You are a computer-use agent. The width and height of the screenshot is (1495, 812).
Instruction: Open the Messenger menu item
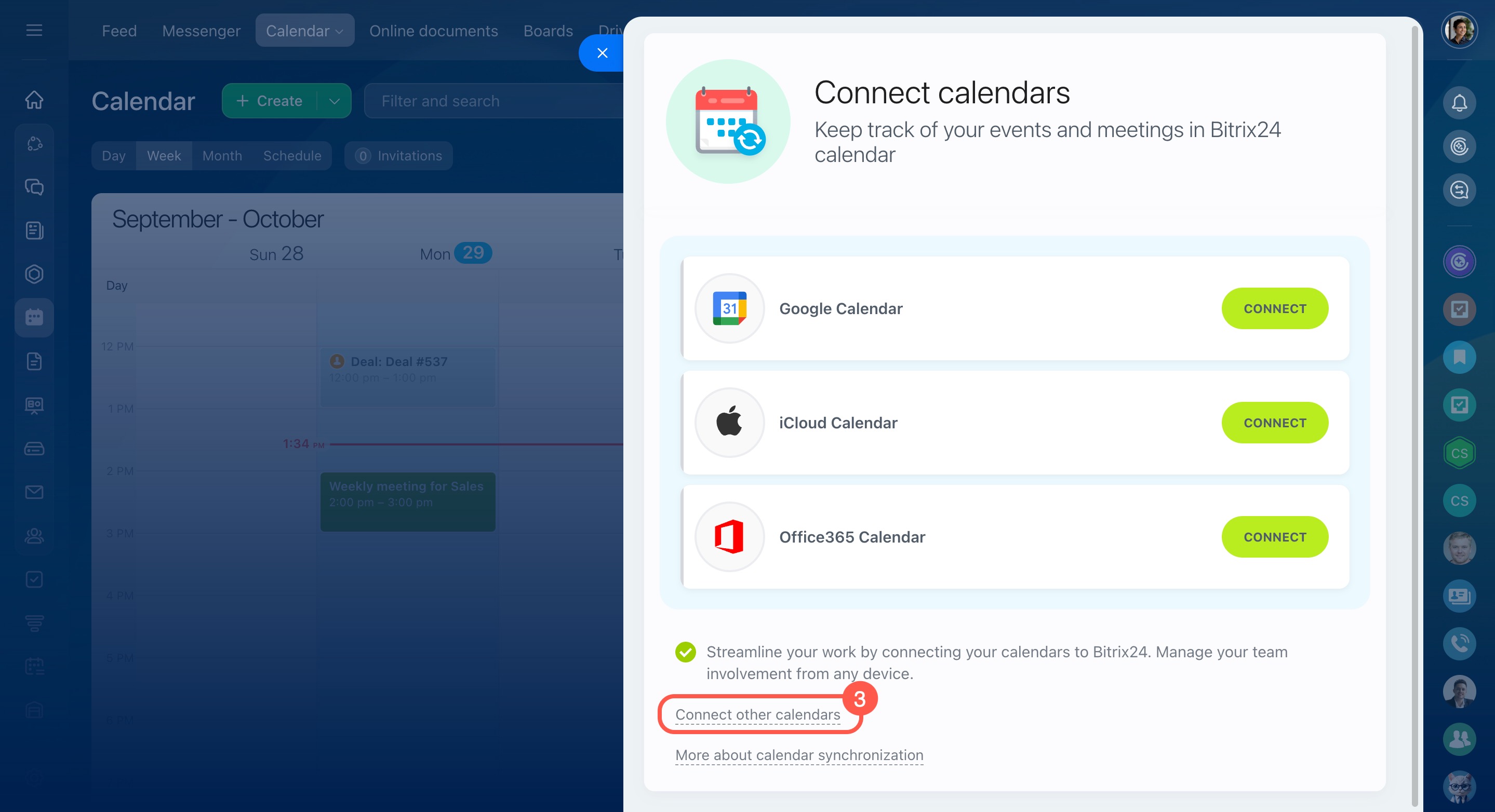point(201,31)
